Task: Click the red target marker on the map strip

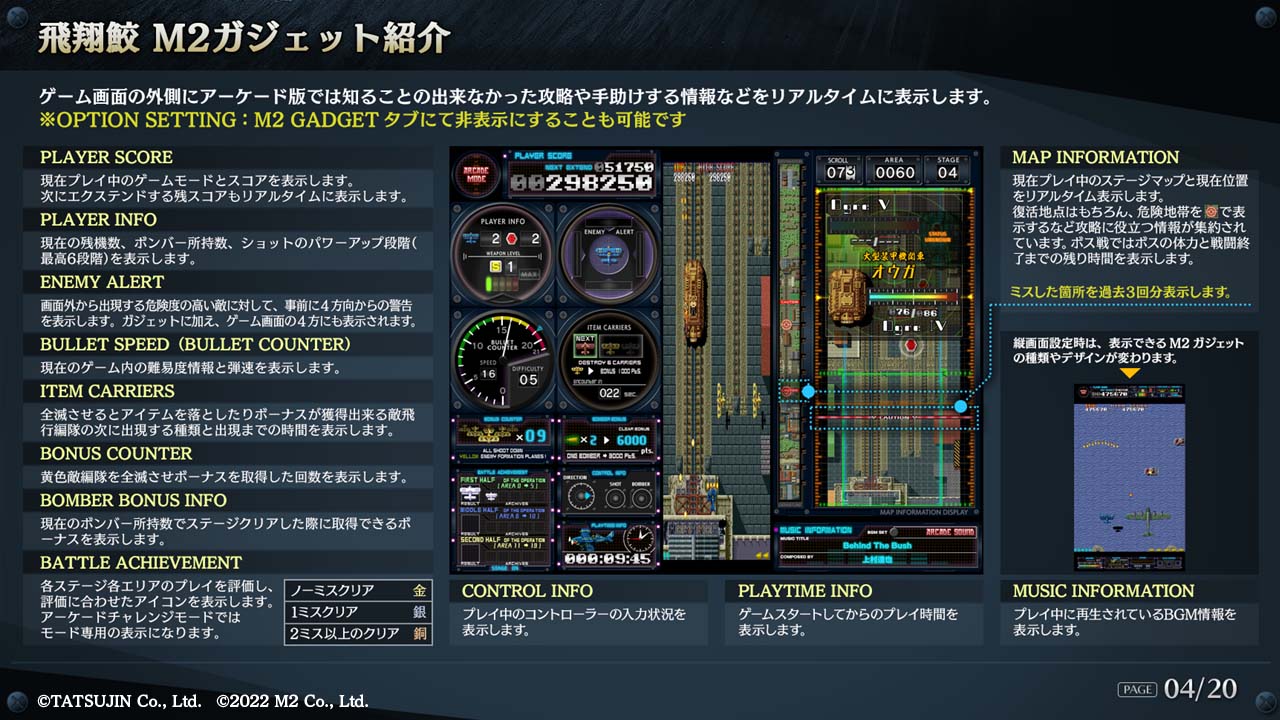Action: [x=787, y=323]
